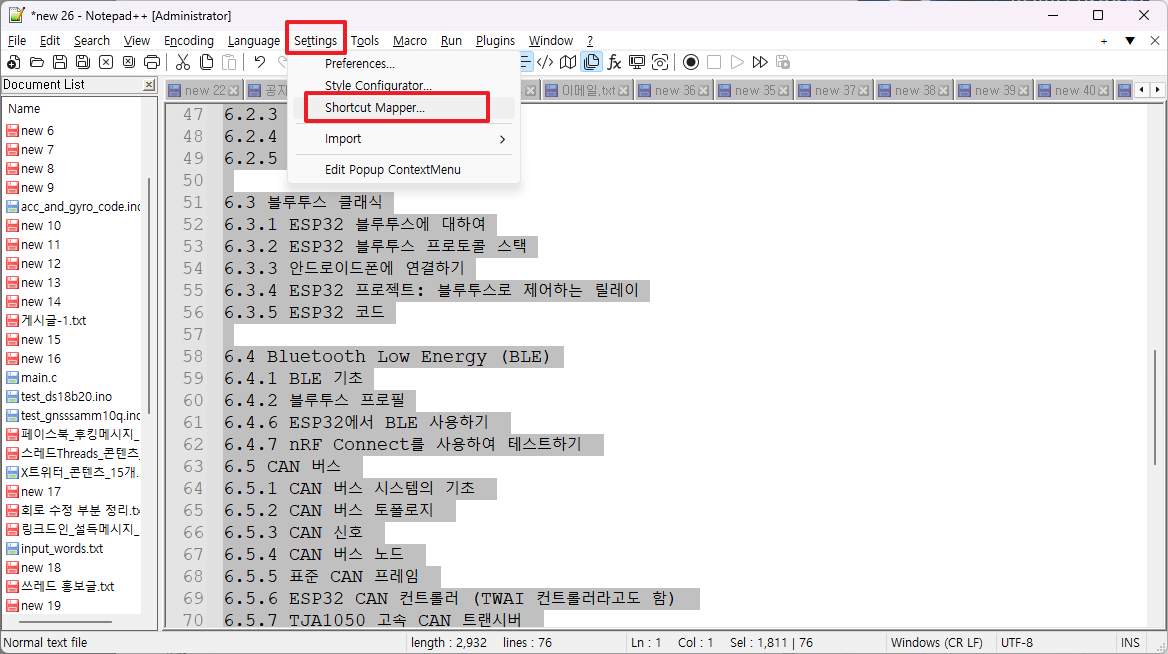Click the Open file folder icon
This screenshot has height=654, width=1168.
36,63
